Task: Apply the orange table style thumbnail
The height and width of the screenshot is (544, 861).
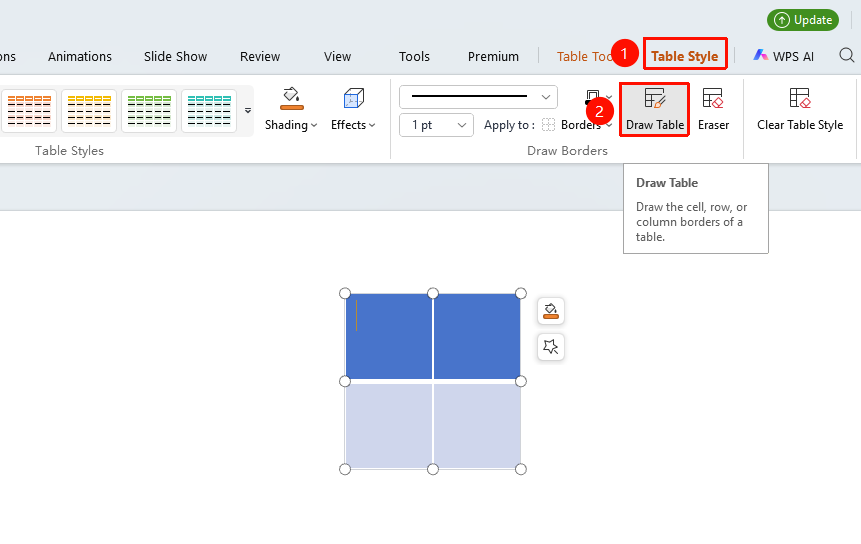Action: coord(29,111)
